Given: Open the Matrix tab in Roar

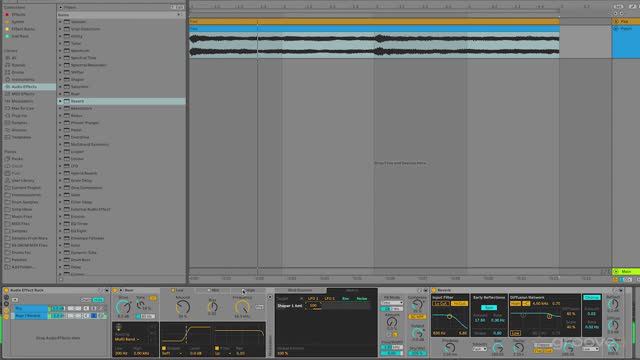Looking at the screenshot, I should point(352,290).
